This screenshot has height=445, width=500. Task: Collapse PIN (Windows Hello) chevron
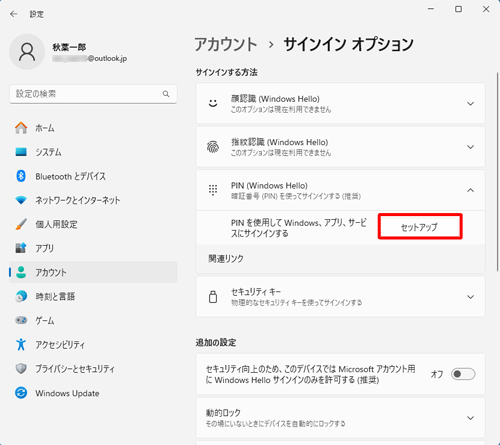click(470, 190)
